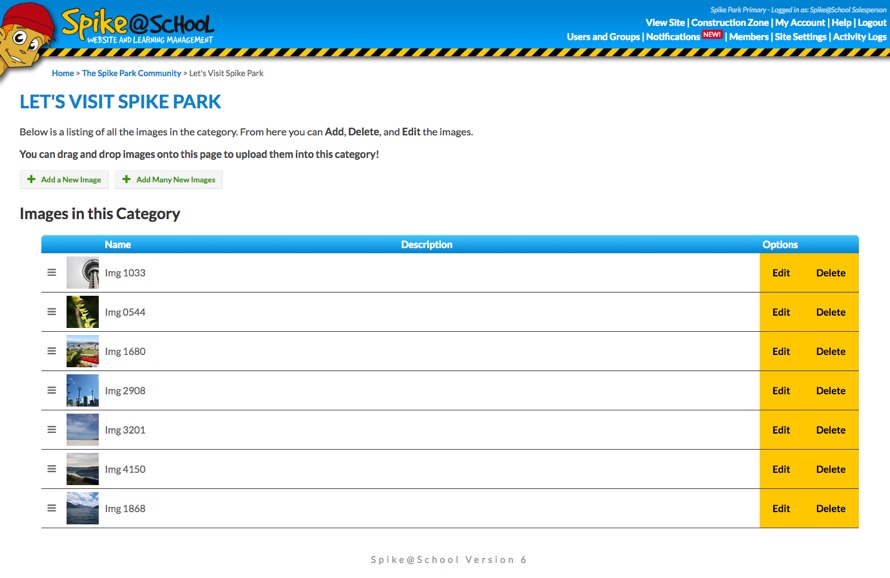Open the Img 1680 thumbnail
Screen dimensions: 890x578
coord(82,351)
